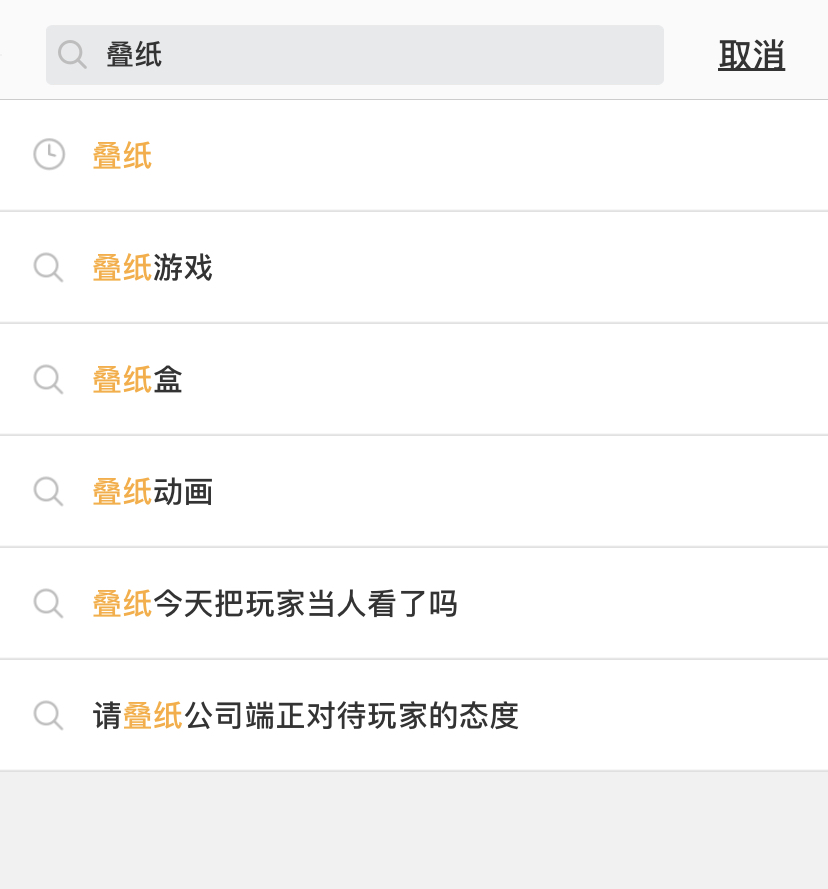The width and height of the screenshot is (828, 889).
Task: Click the clock history icon beside 叠纸
Action: pos(49,154)
